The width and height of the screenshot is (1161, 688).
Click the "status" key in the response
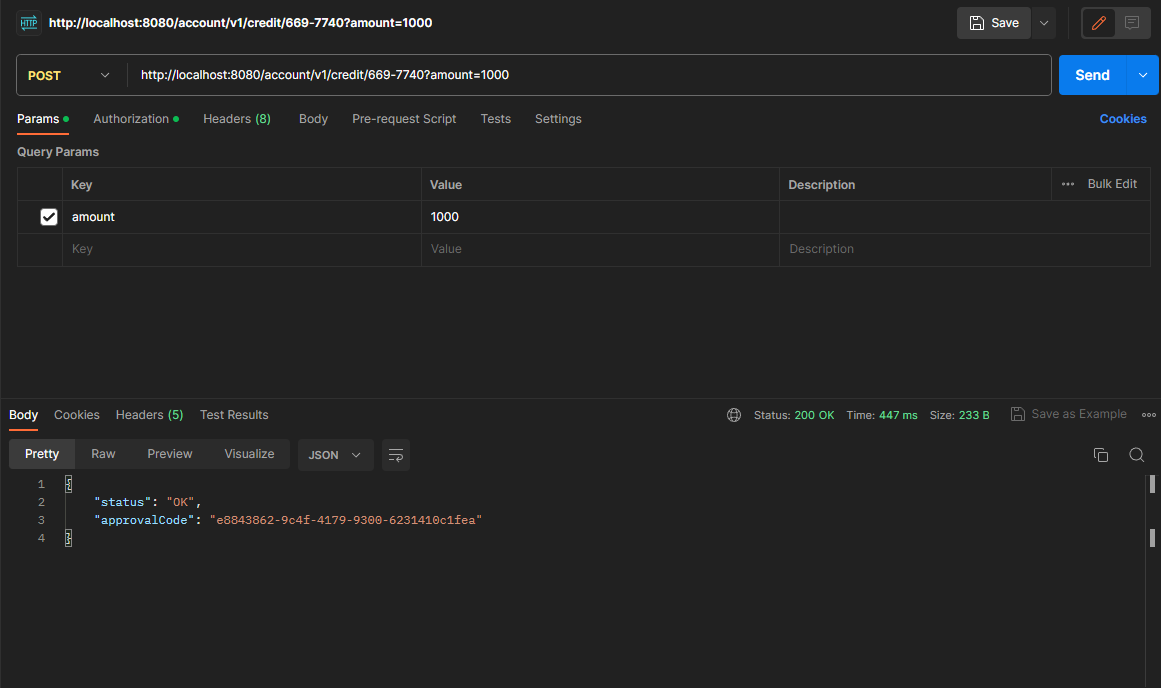tap(122, 503)
